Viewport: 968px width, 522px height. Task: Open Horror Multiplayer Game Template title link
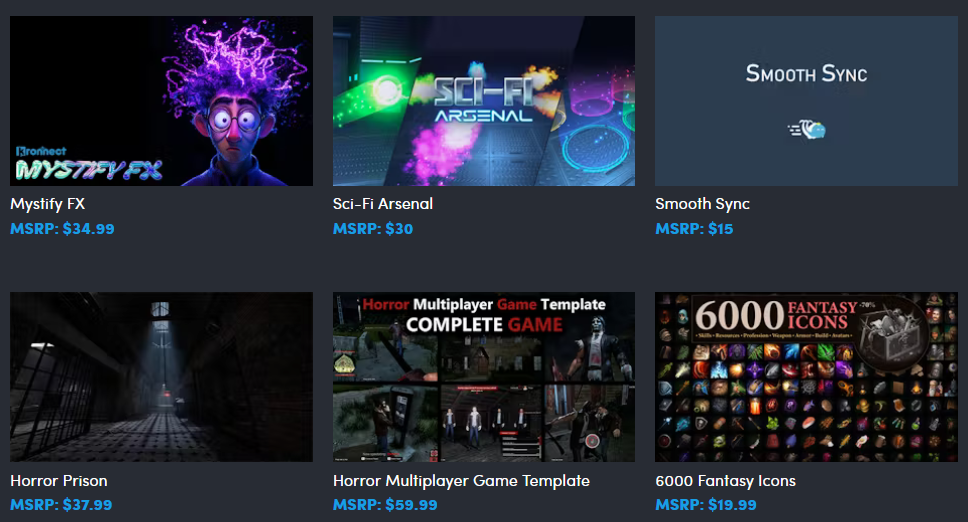pos(461,480)
